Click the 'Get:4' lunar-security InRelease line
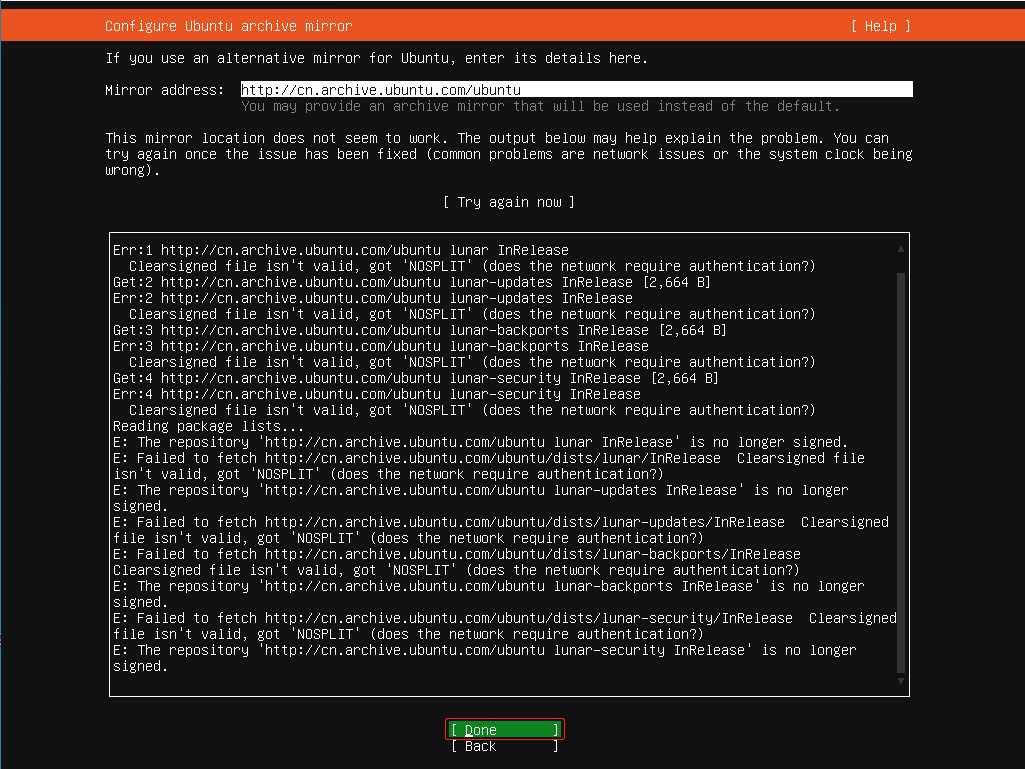Screen dimensions: 1025x769 416,378
